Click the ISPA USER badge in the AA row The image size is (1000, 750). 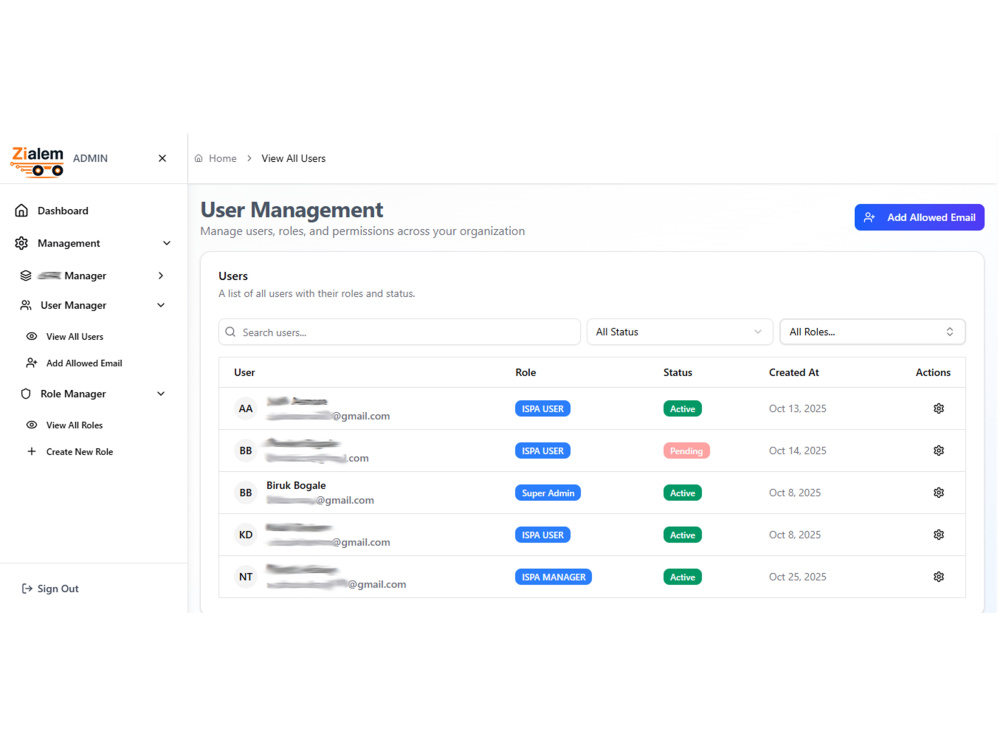pos(542,409)
